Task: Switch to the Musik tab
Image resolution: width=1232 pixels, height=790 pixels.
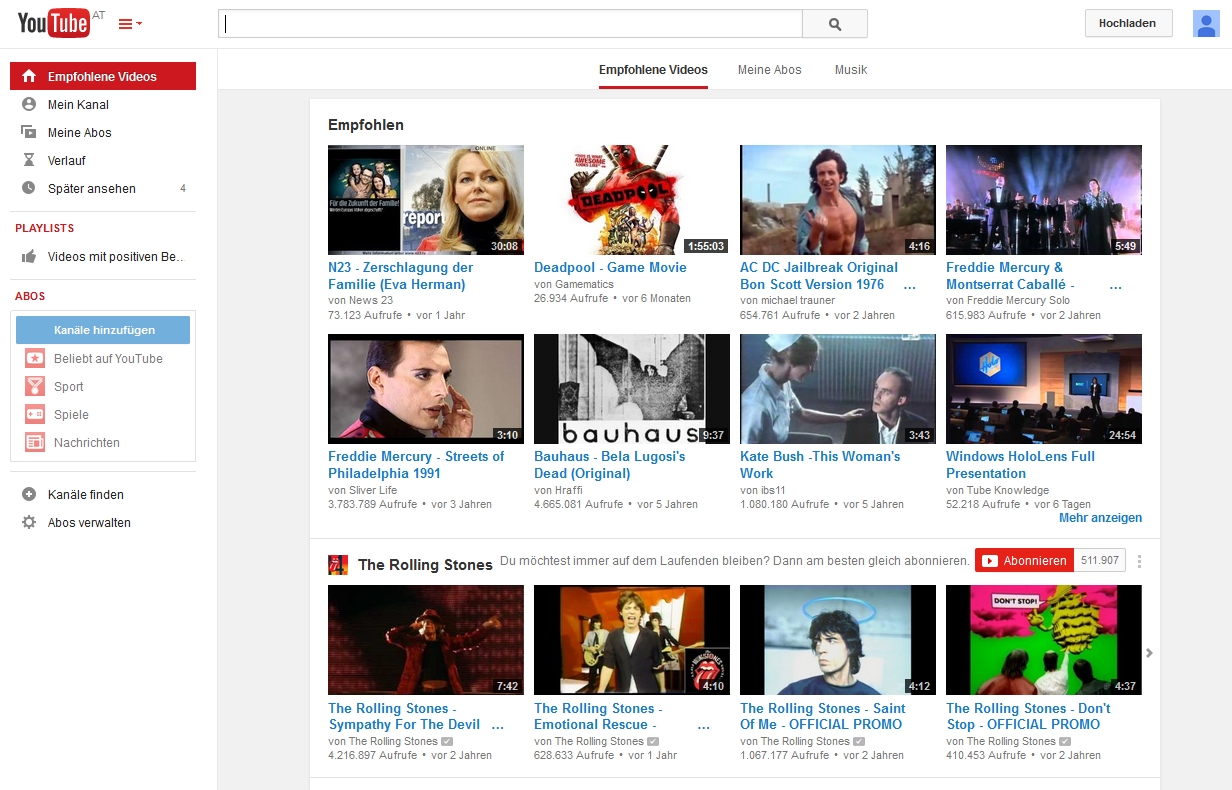Action: 851,70
